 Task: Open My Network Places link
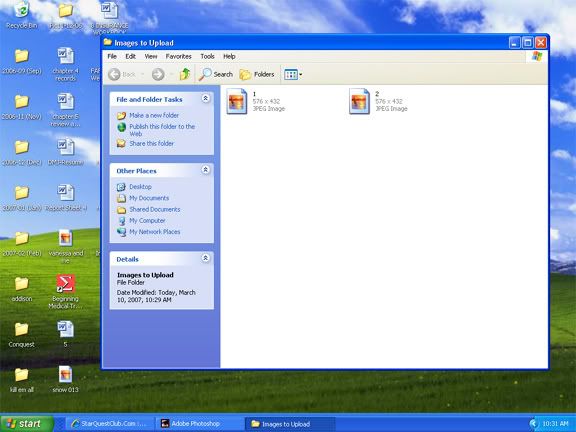(154, 232)
